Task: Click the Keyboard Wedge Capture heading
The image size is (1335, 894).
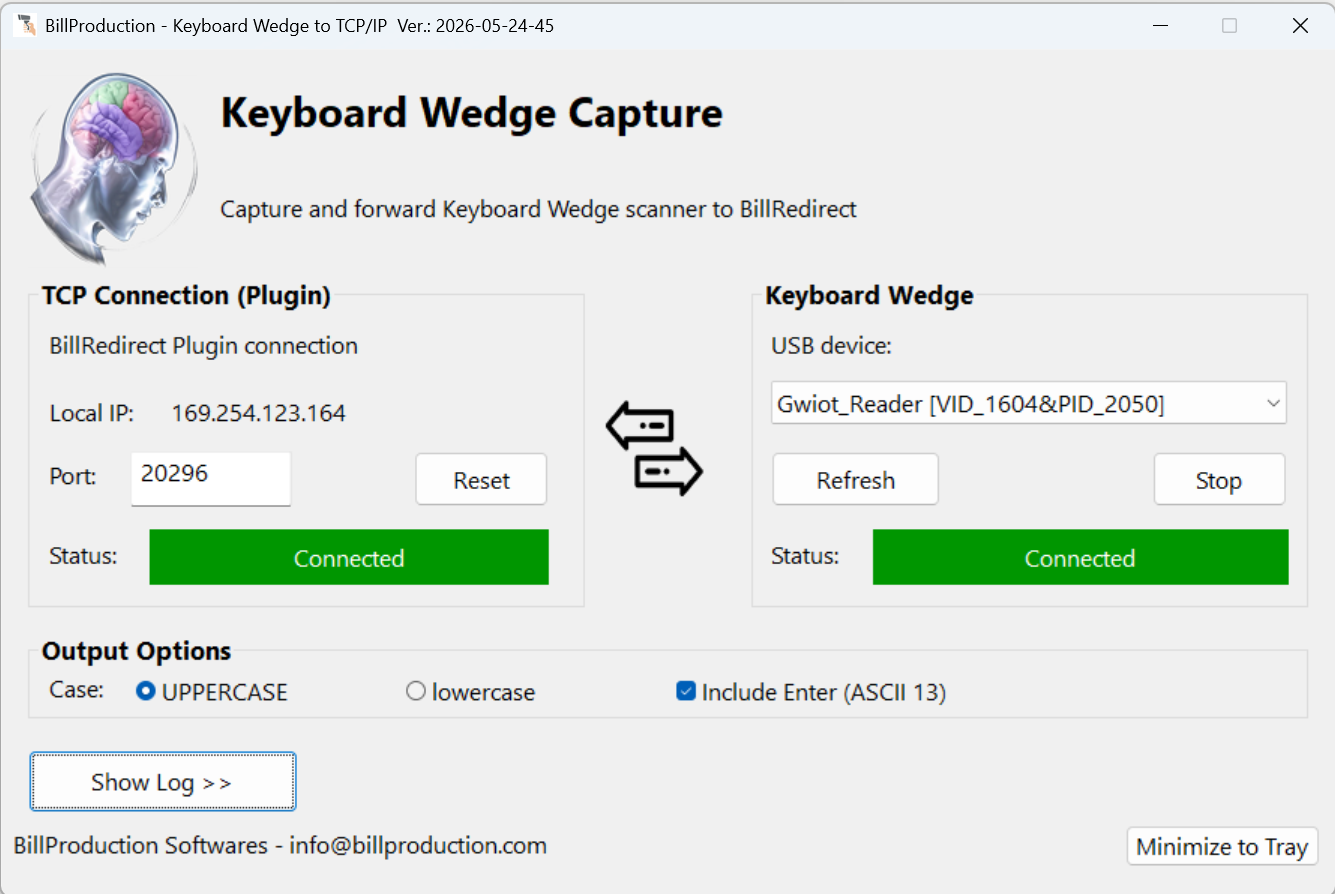Action: pyautogui.click(x=472, y=113)
